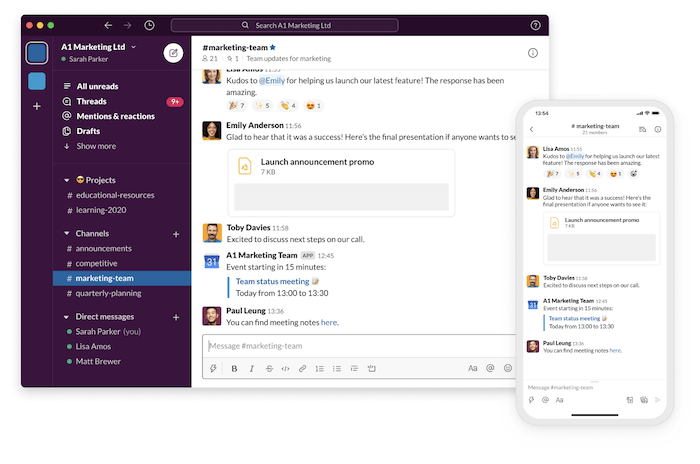Screen dimensions: 700x464
Task: Select the #marketing-team channel in sidebar
Action: pos(122,278)
